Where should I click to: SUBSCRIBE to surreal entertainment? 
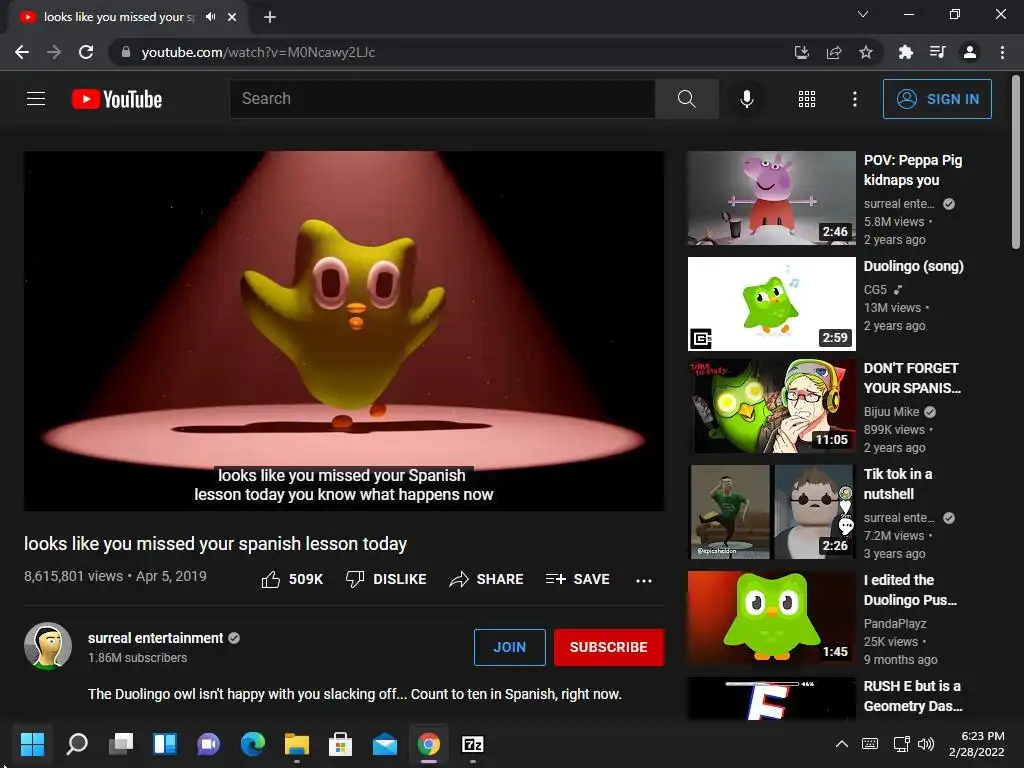tap(609, 647)
